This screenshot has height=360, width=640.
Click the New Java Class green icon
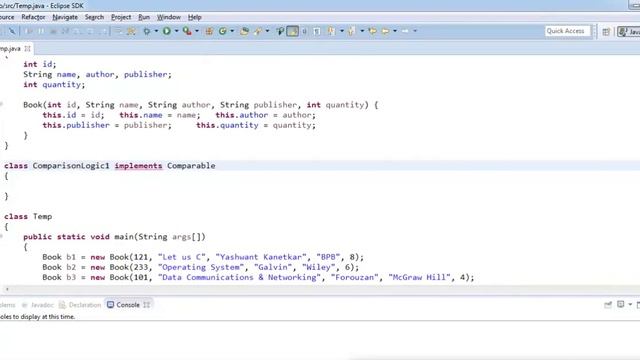coord(222,31)
